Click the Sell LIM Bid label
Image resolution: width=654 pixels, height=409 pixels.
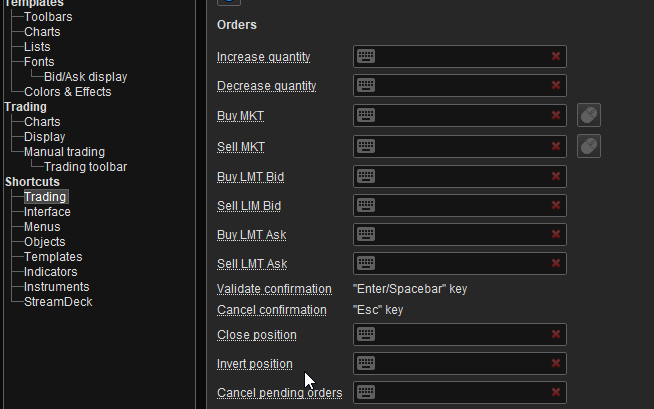click(x=249, y=205)
